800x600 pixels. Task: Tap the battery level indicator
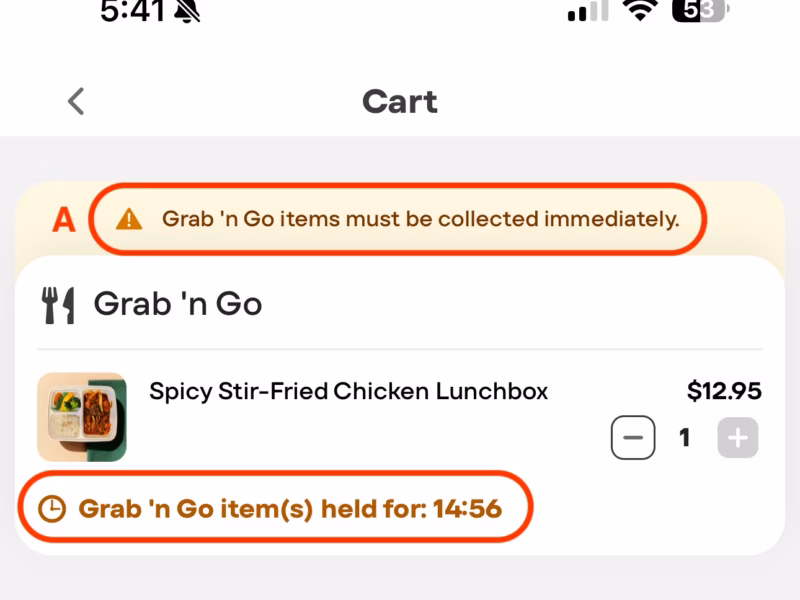pyautogui.click(x=701, y=10)
